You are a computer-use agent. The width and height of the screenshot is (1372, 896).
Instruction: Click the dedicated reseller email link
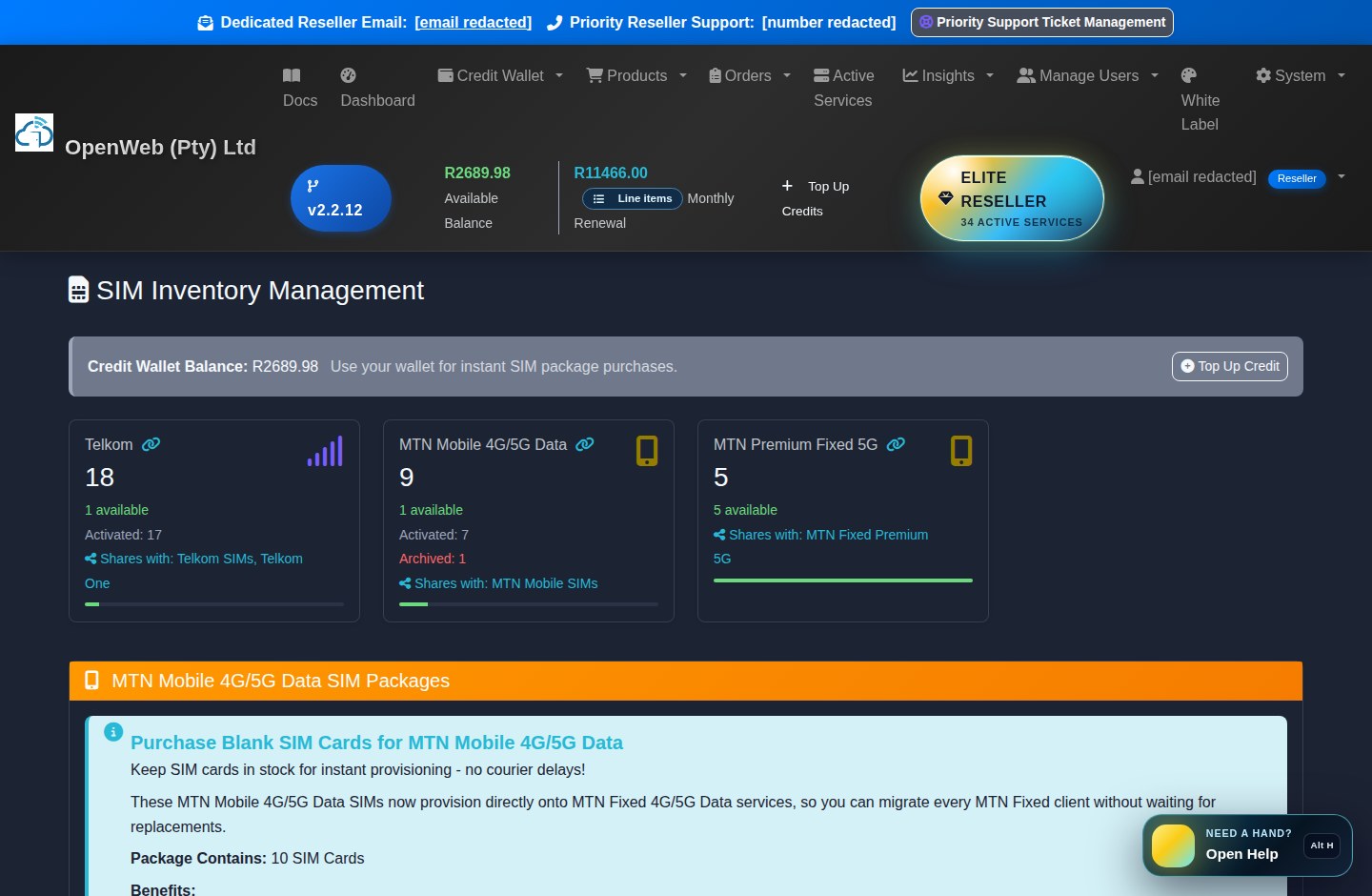473,22
